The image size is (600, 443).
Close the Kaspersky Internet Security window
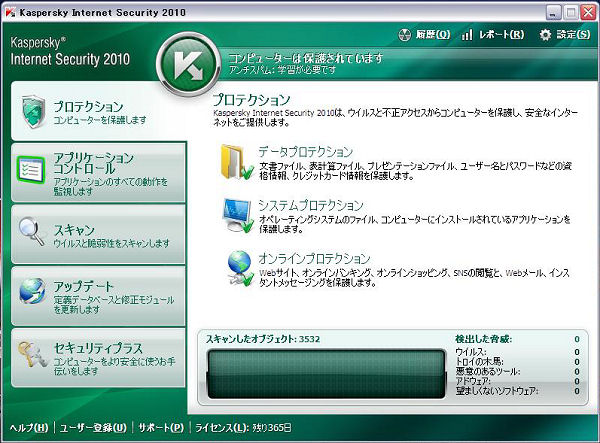point(589,13)
